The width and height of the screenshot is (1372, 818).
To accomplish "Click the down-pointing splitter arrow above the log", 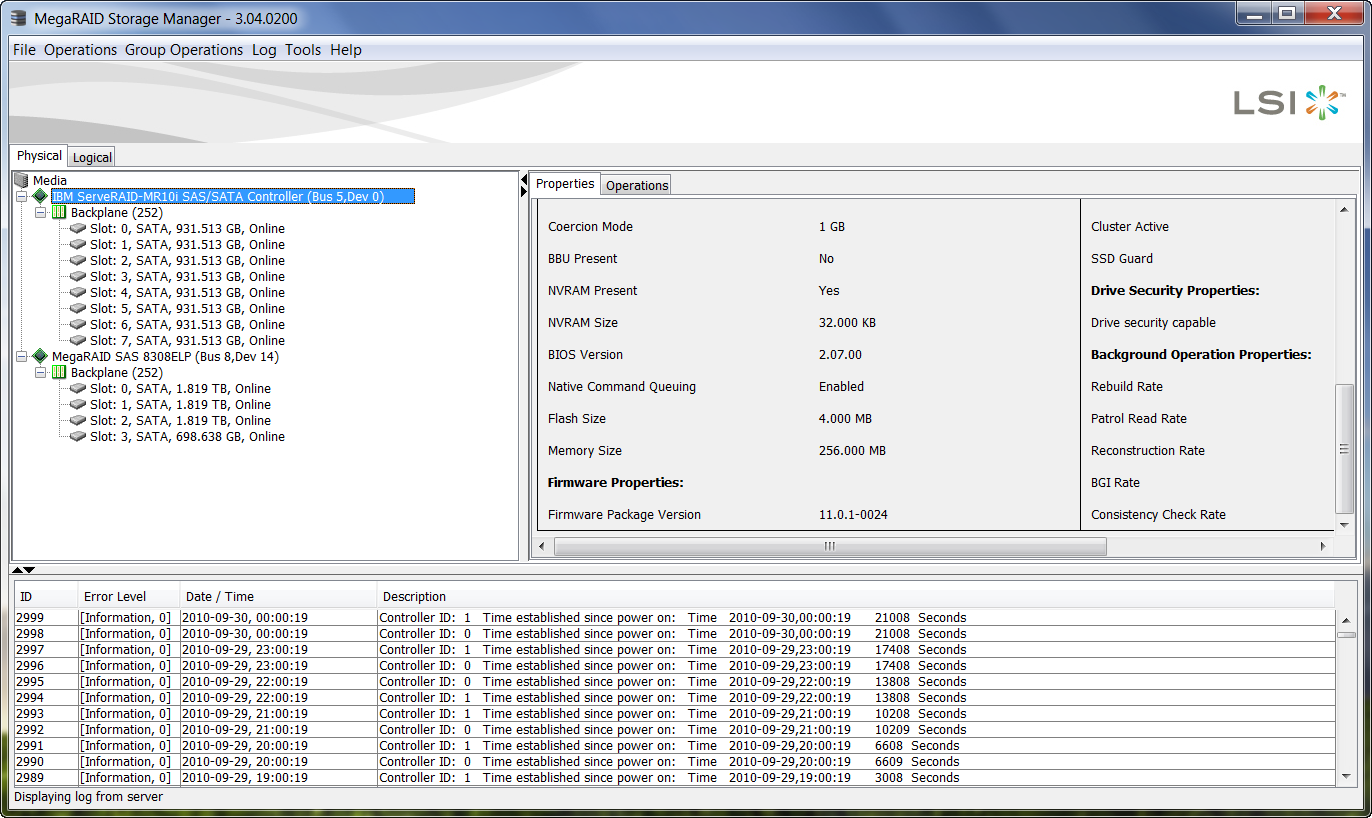I will click(29, 570).
